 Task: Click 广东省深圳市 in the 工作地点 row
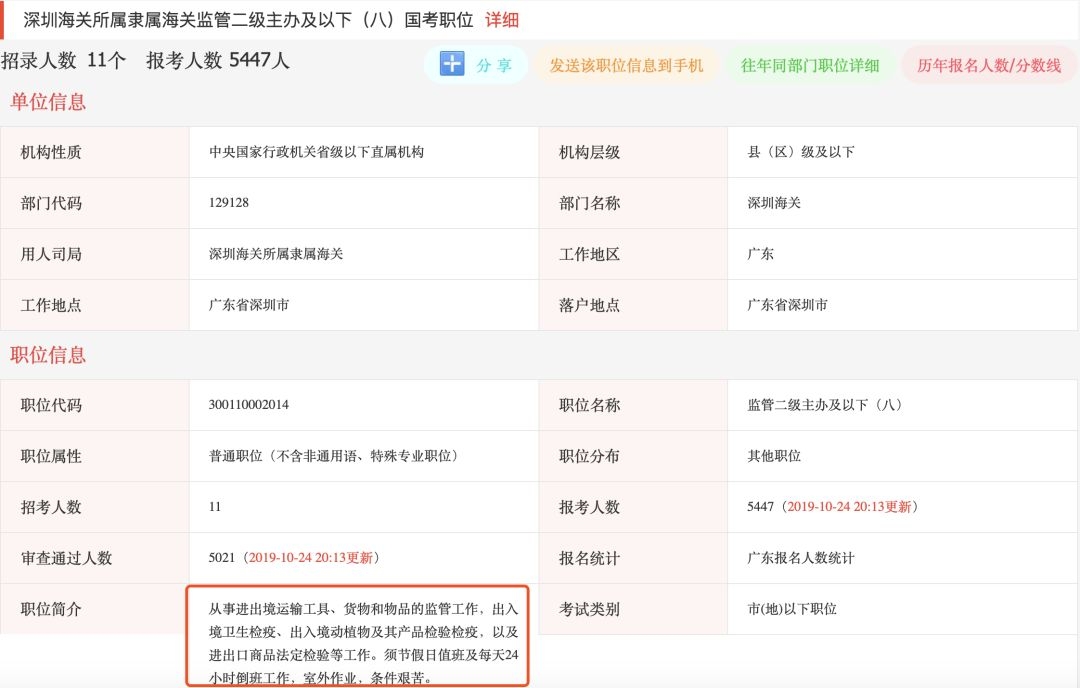pyautogui.click(x=249, y=304)
